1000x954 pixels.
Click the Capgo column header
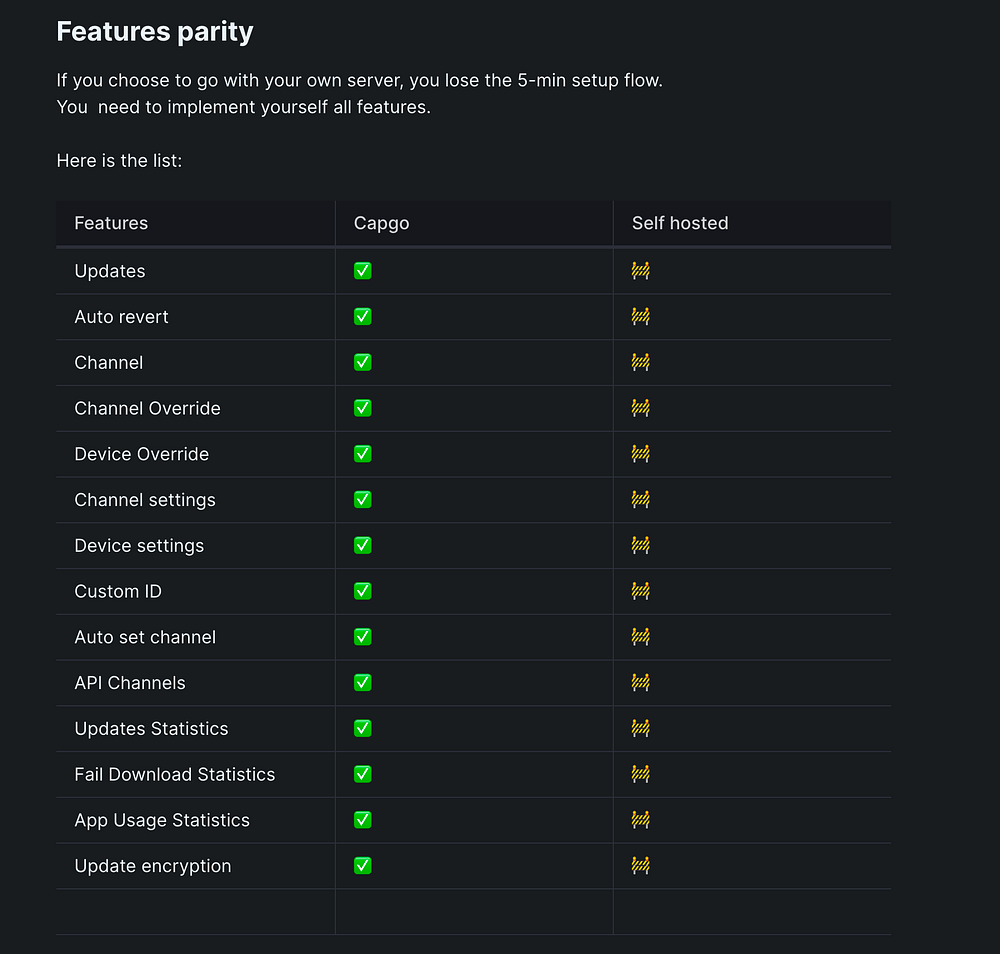tap(381, 223)
